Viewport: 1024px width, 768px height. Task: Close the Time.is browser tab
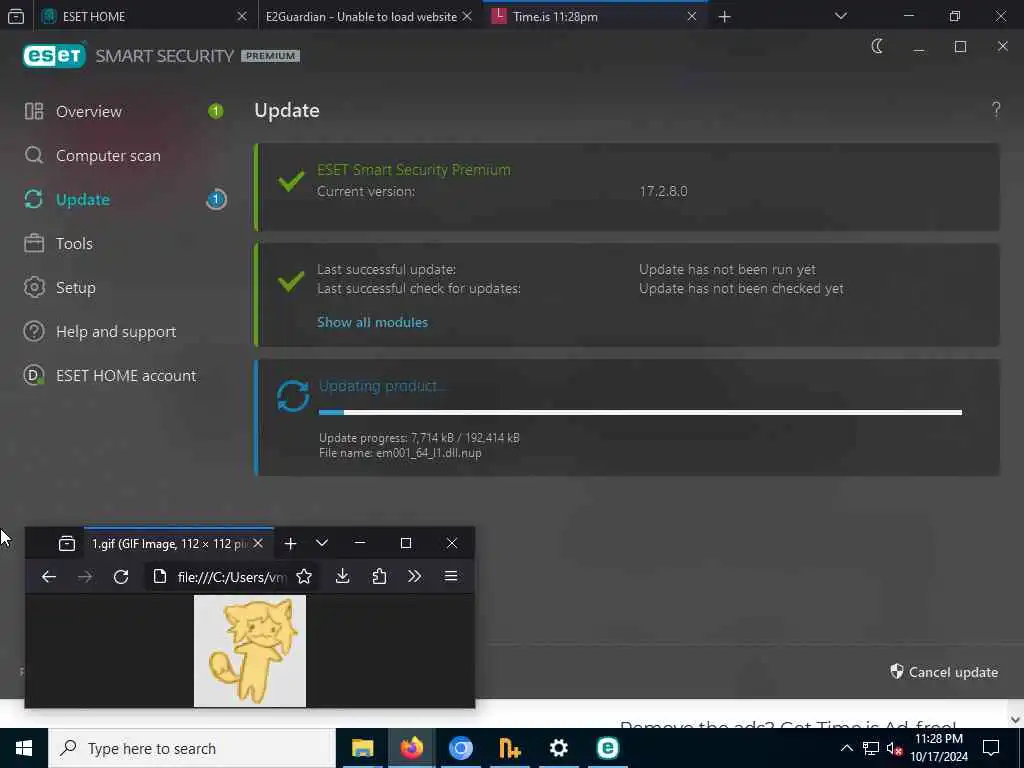coord(692,16)
